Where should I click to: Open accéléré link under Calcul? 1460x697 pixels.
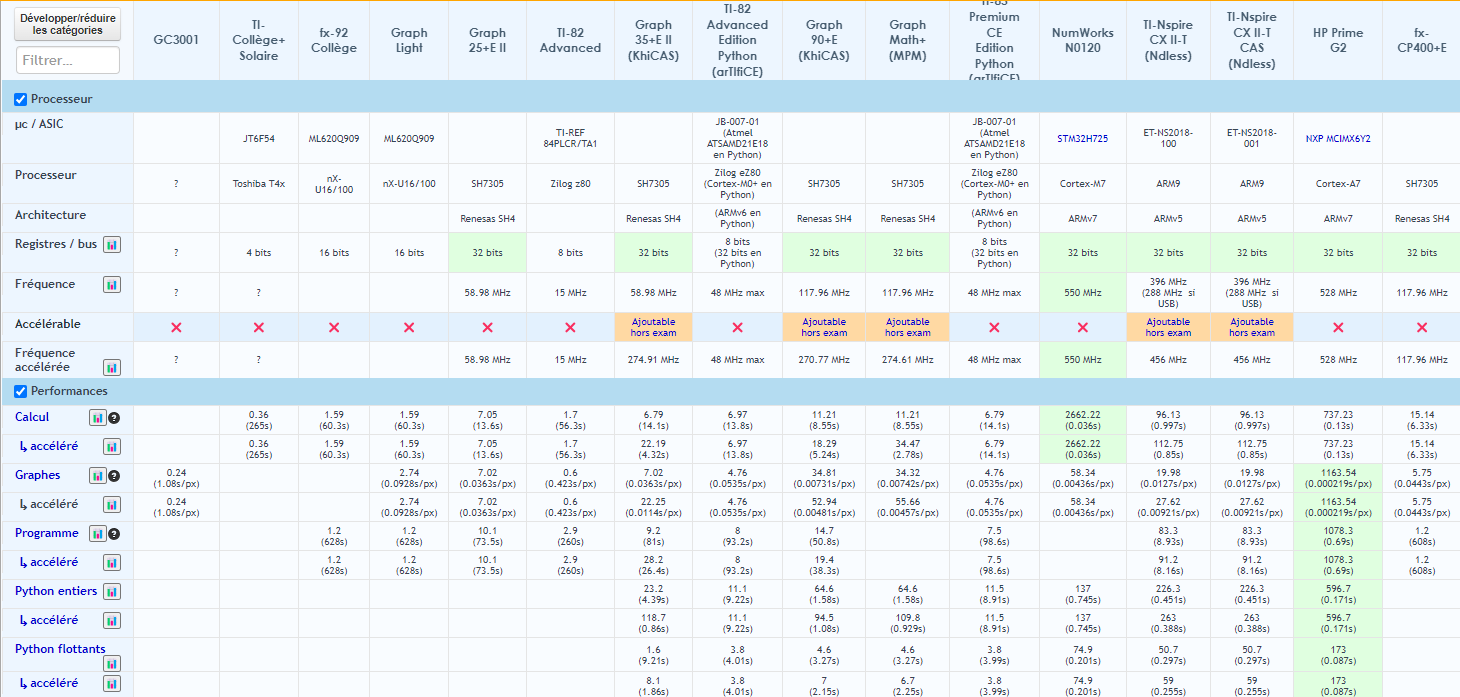tap(48, 446)
